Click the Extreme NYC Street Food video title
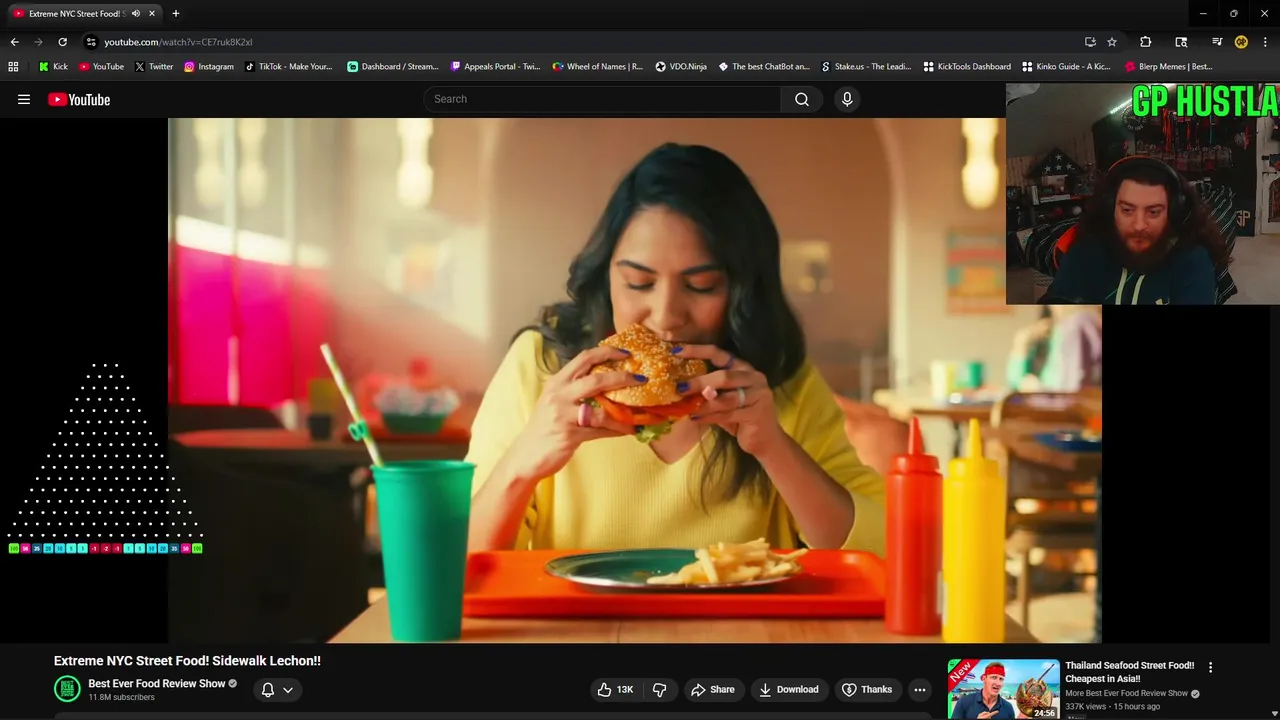1280x720 pixels. pyautogui.click(x=187, y=661)
